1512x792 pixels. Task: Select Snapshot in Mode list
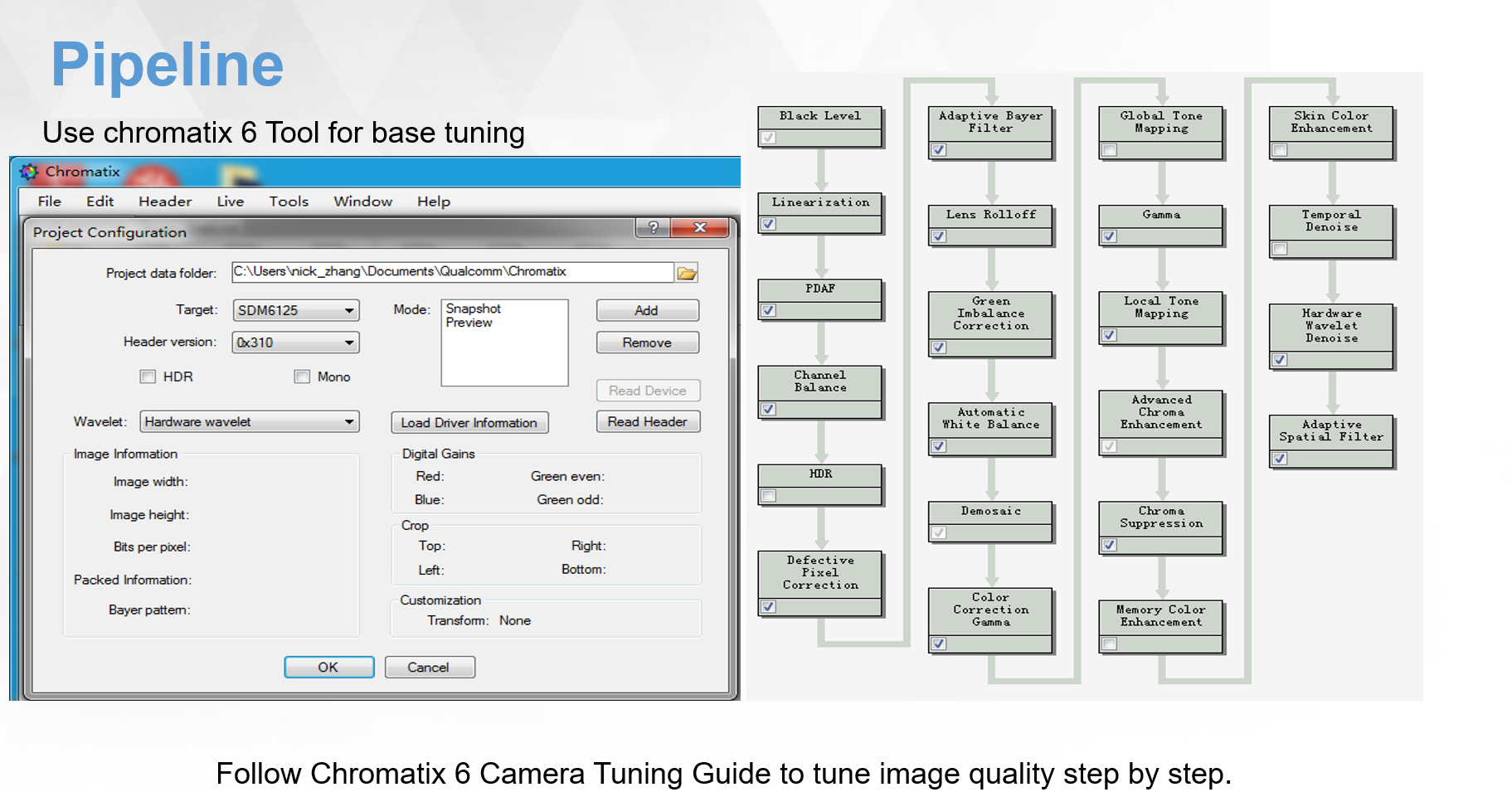pos(474,309)
